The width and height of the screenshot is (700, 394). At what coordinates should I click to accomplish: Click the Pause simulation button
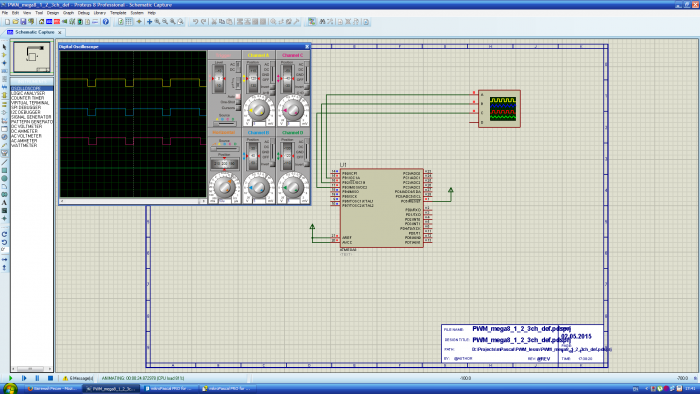click(37, 378)
